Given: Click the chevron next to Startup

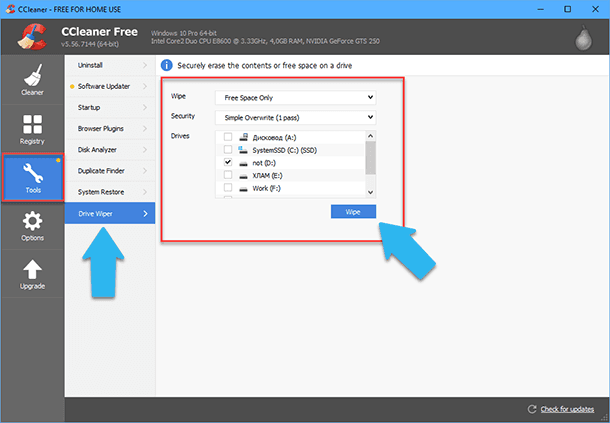Looking at the screenshot, I should tap(145, 107).
